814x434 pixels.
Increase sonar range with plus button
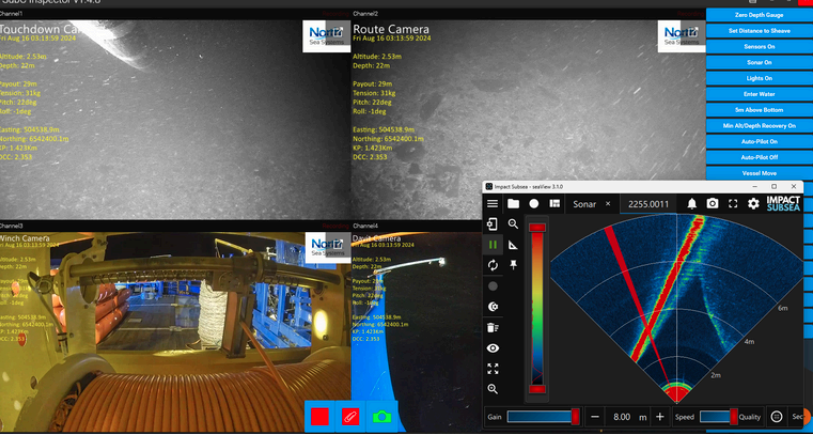pos(660,417)
